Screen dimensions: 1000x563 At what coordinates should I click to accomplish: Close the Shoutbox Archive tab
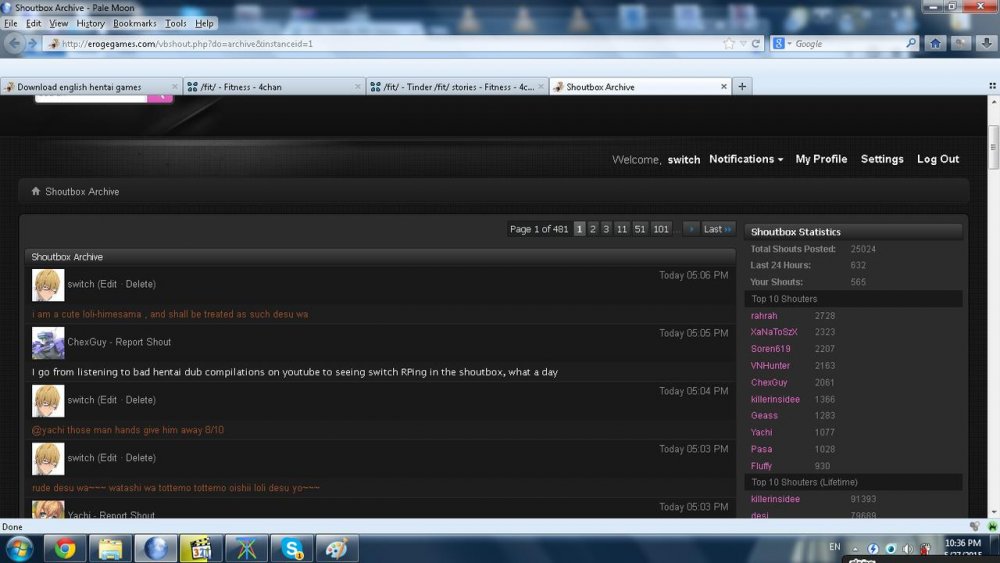(x=725, y=87)
